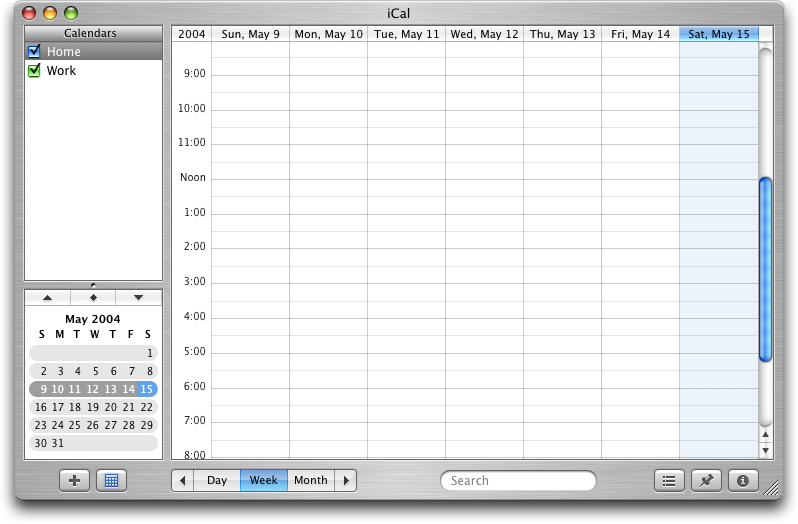Show the info drawer button
The image size is (798, 524).
(743, 480)
